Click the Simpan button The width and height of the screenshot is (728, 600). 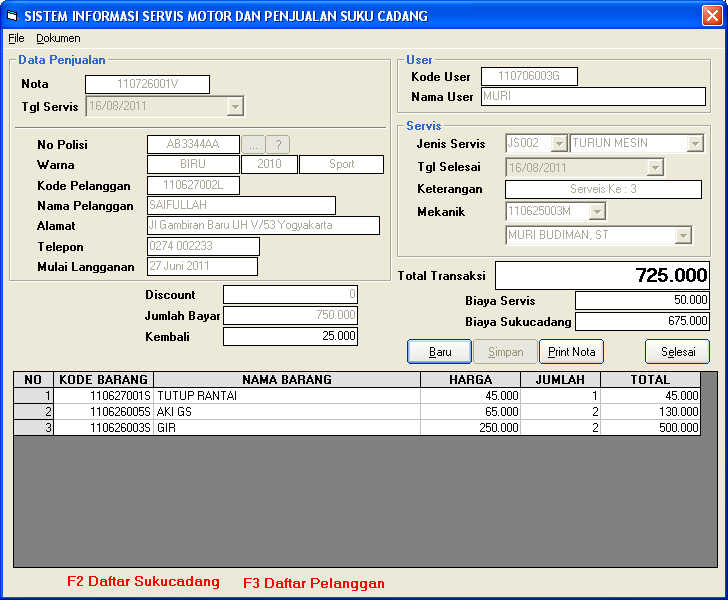505,352
